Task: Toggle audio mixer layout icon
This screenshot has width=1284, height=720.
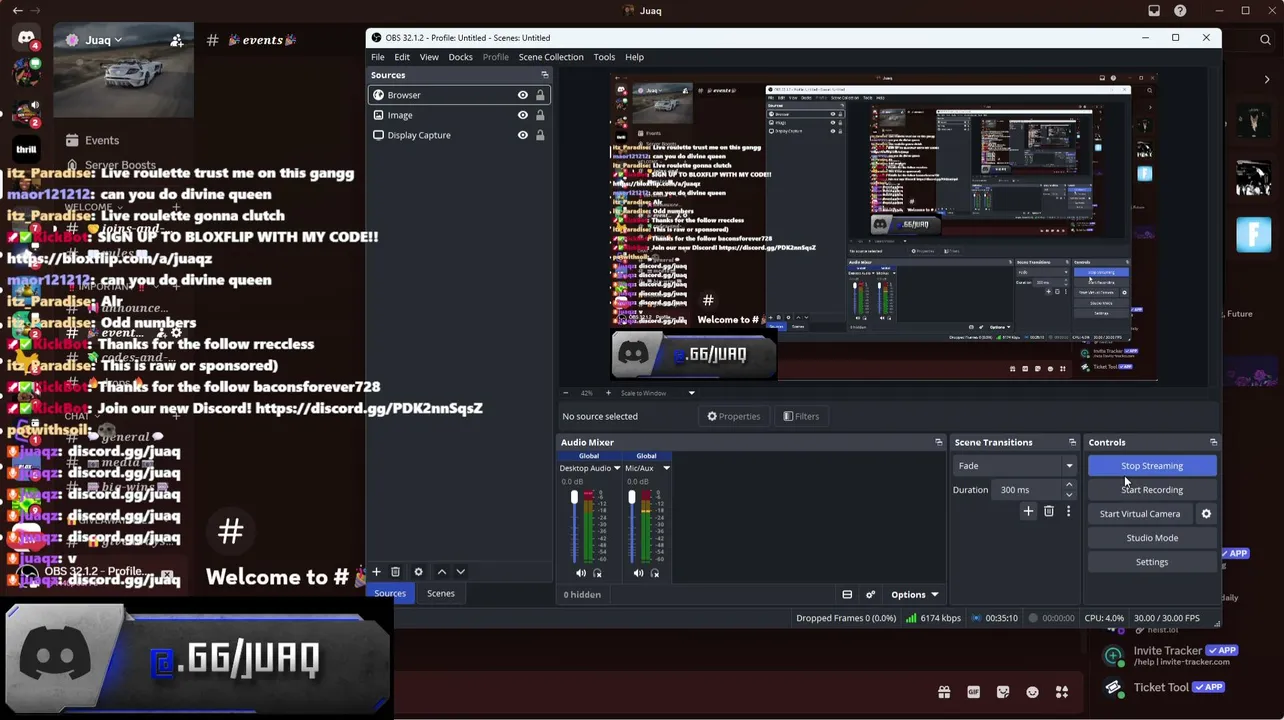Action: [x=847, y=595]
